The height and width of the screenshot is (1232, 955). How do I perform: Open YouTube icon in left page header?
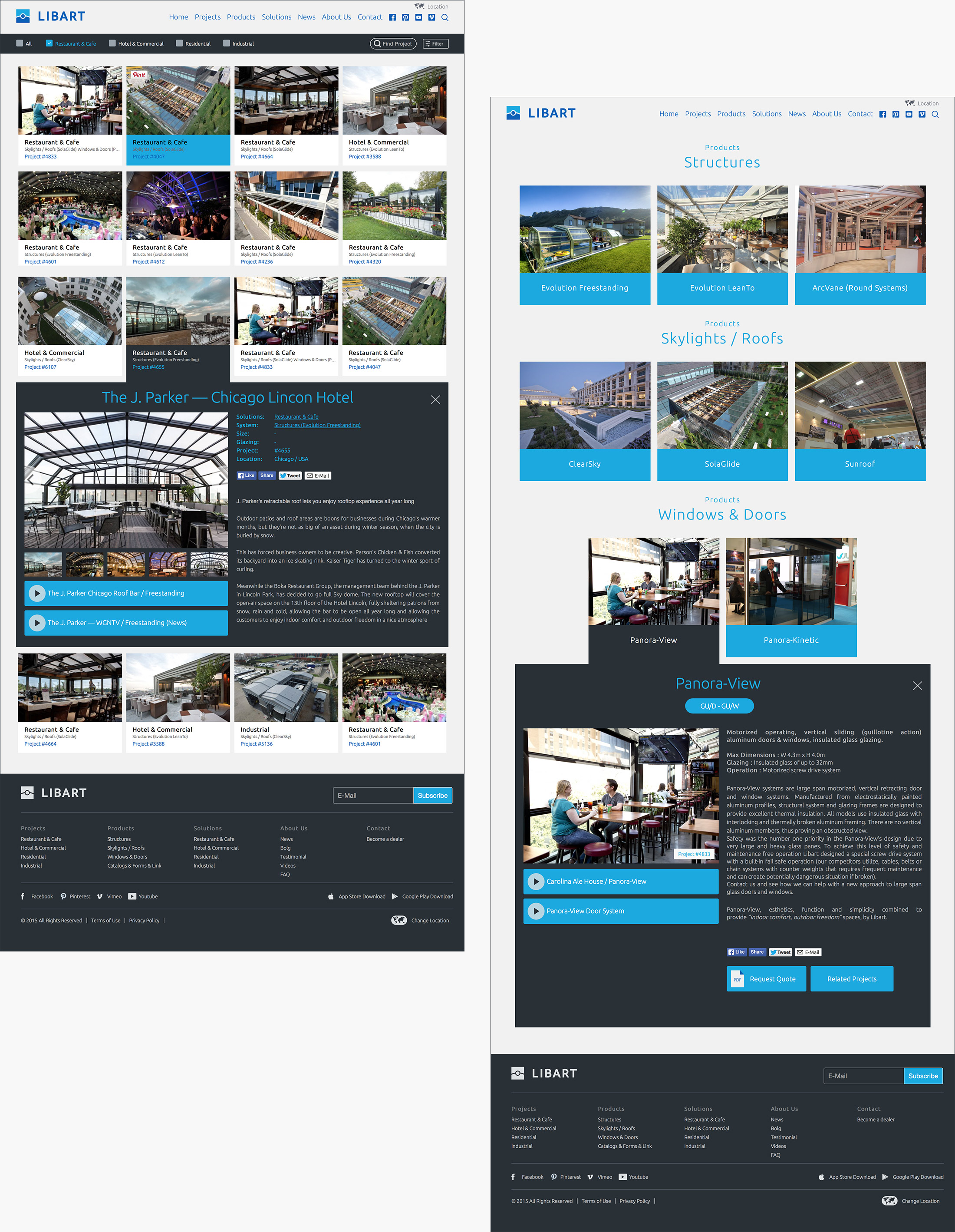[418, 17]
